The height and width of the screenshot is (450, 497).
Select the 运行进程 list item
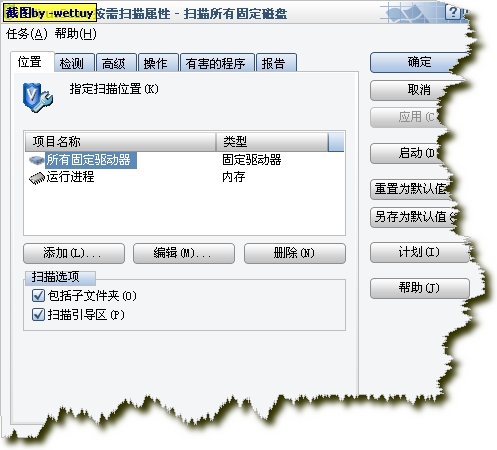pos(70,177)
